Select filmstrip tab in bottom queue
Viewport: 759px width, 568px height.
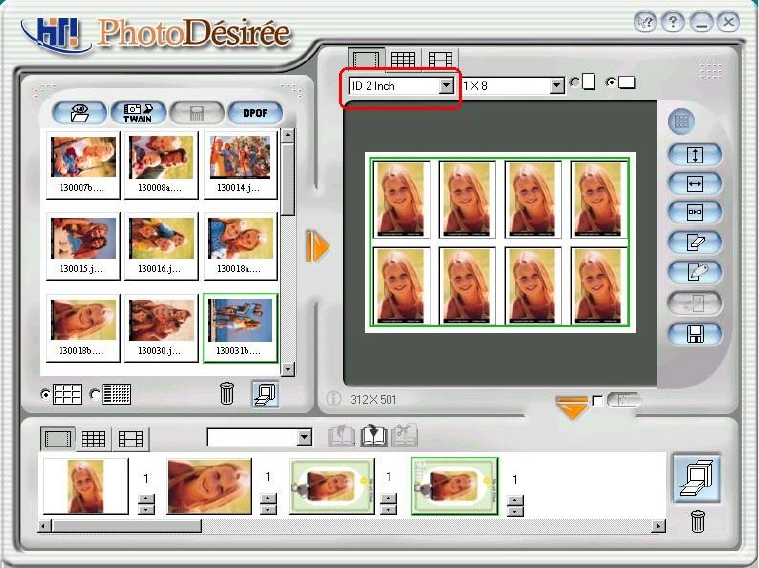point(131,439)
